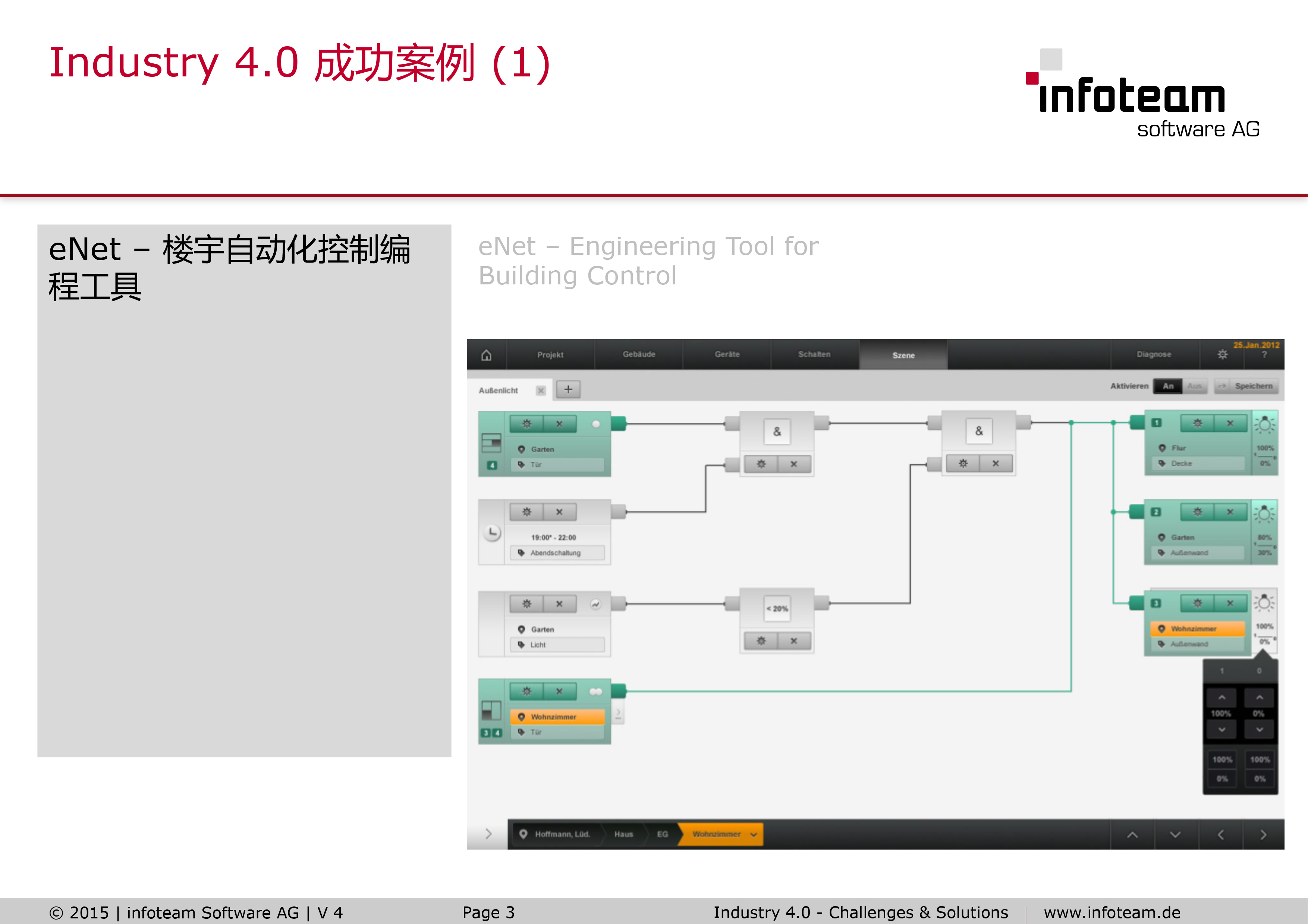The image size is (1308, 924).
Task: Open settings of second AND gate
Action: pyautogui.click(x=963, y=463)
